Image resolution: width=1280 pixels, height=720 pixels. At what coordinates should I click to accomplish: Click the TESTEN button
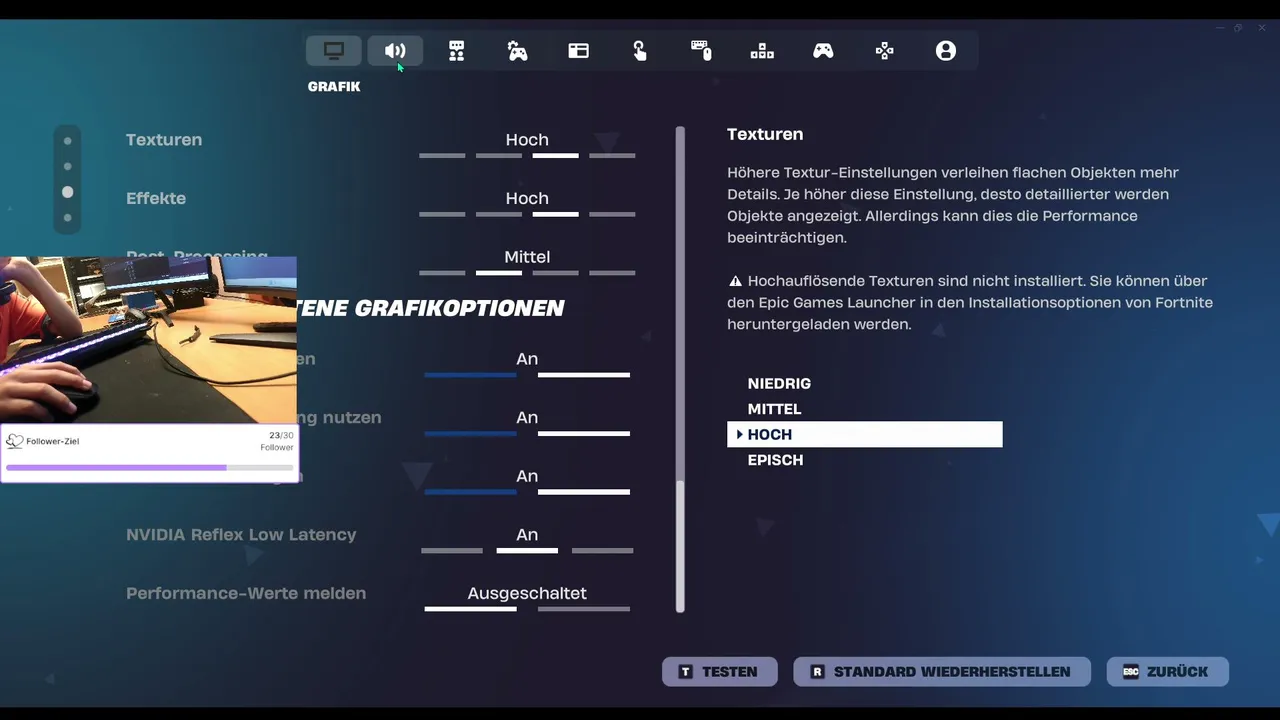[719, 672]
